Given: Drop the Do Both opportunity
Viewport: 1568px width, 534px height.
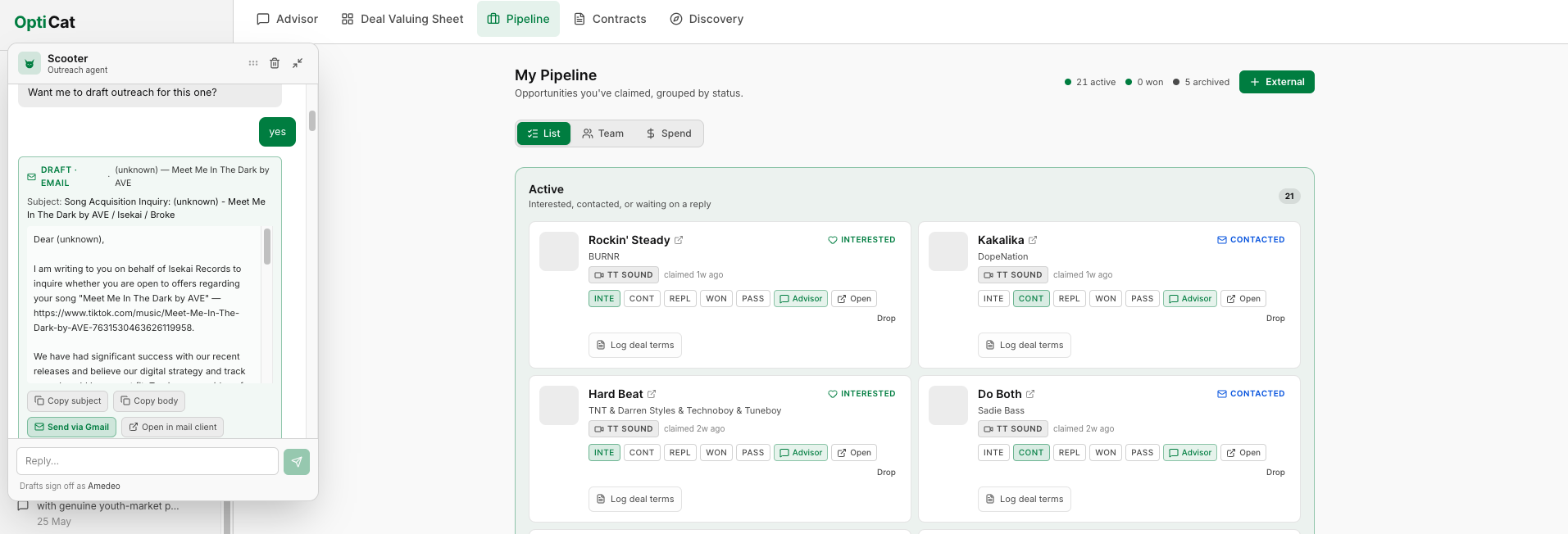Looking at the screenshot, I should point(1275,473).
